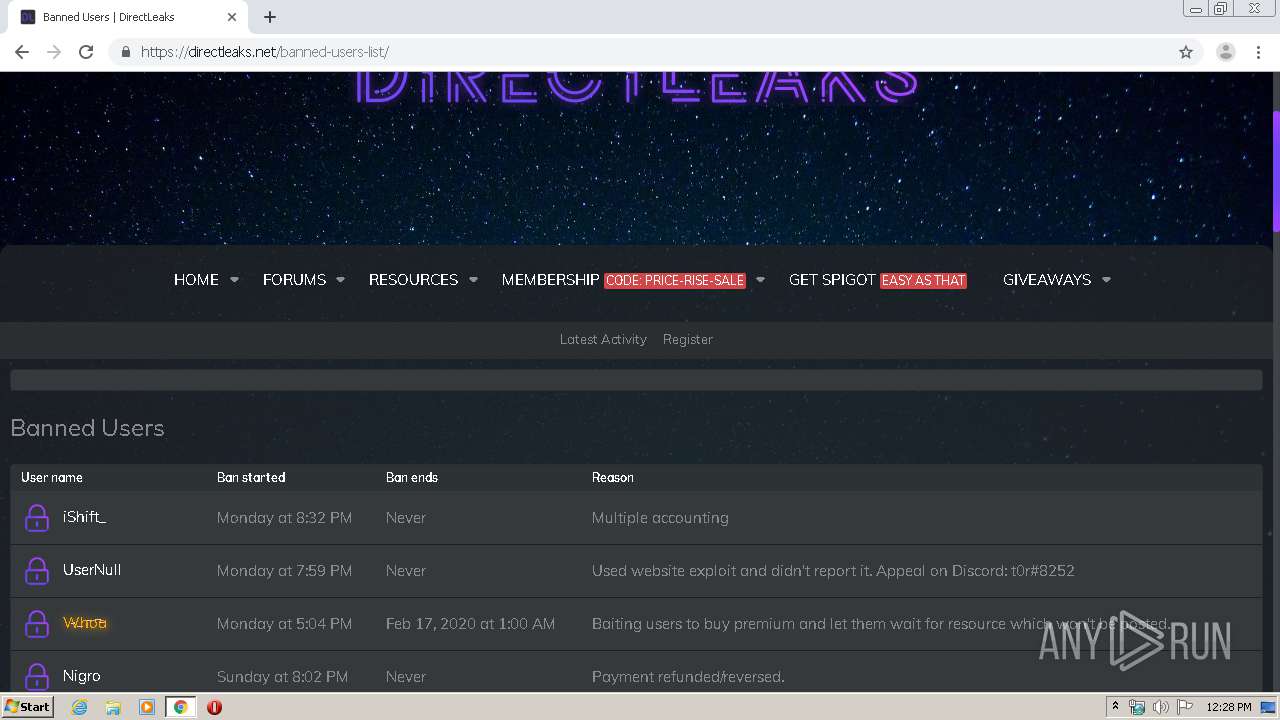1280x720 pixels.
Task: Click Monday at 8:32 PM date
Action: (x=284, y=518)
